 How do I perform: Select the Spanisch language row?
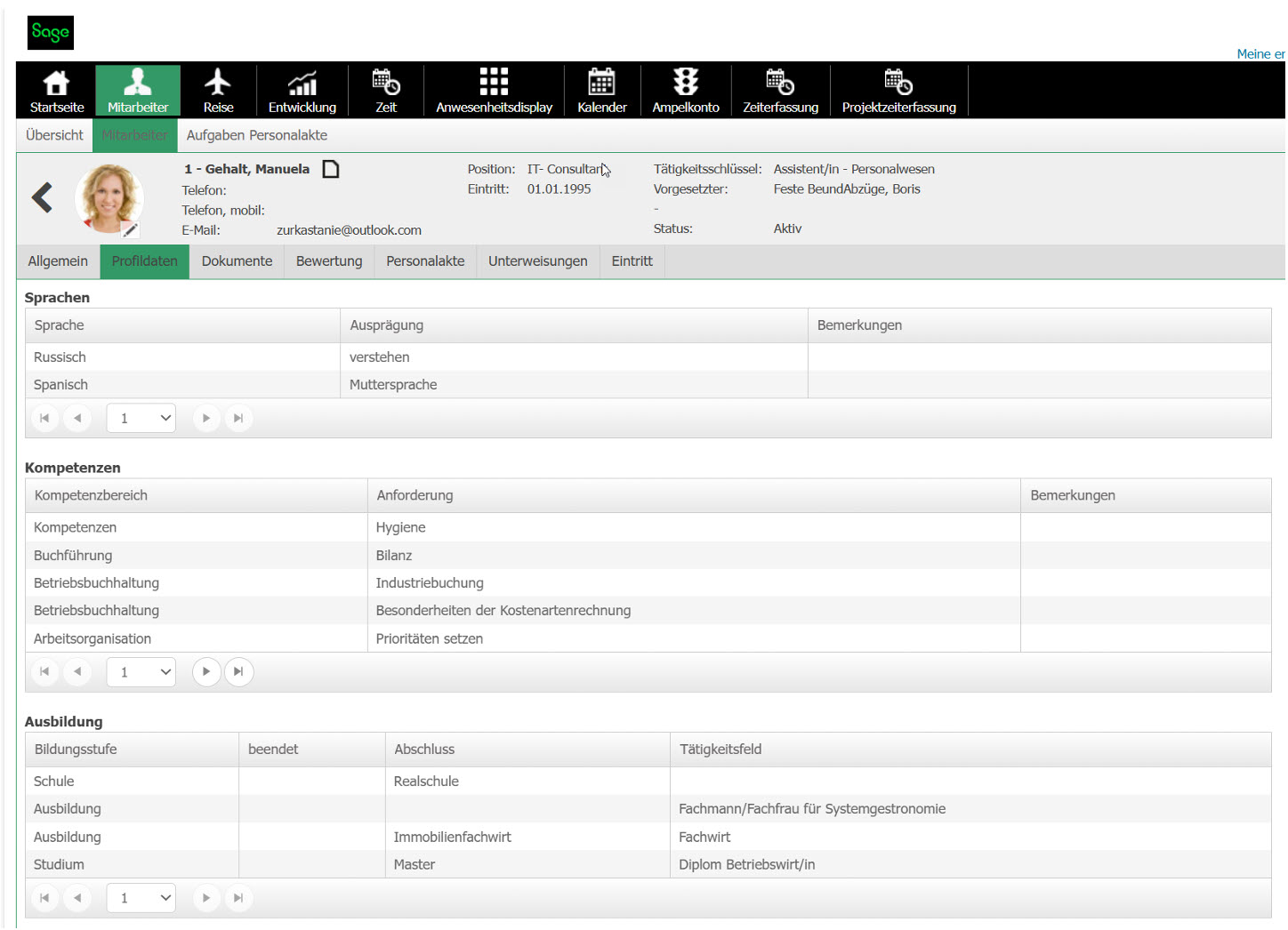click(x=60, y=385)
